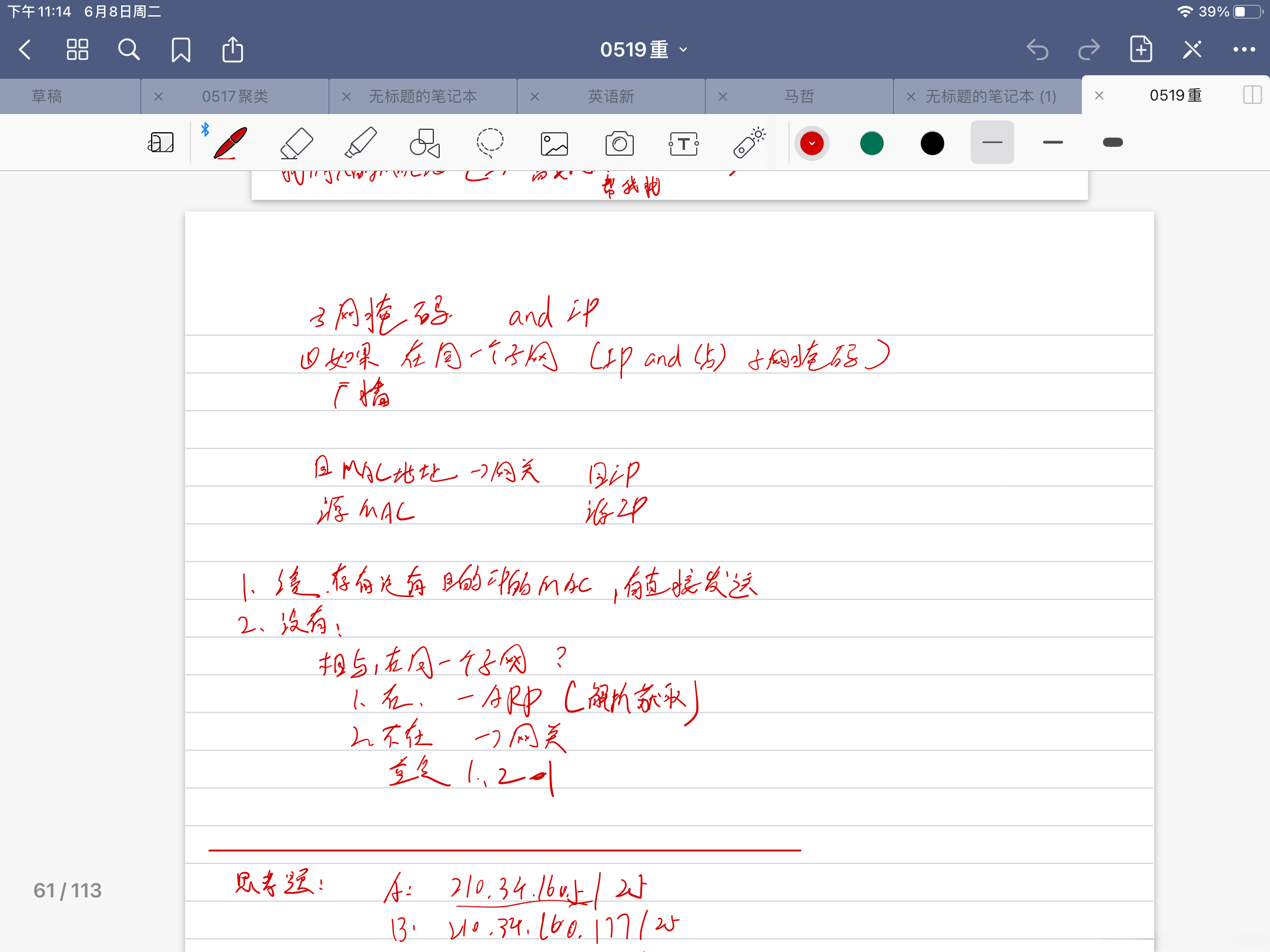The height and width of the screenshot is (952, 1270).
Task: Select the Text tool
Action: coord(684,142)
